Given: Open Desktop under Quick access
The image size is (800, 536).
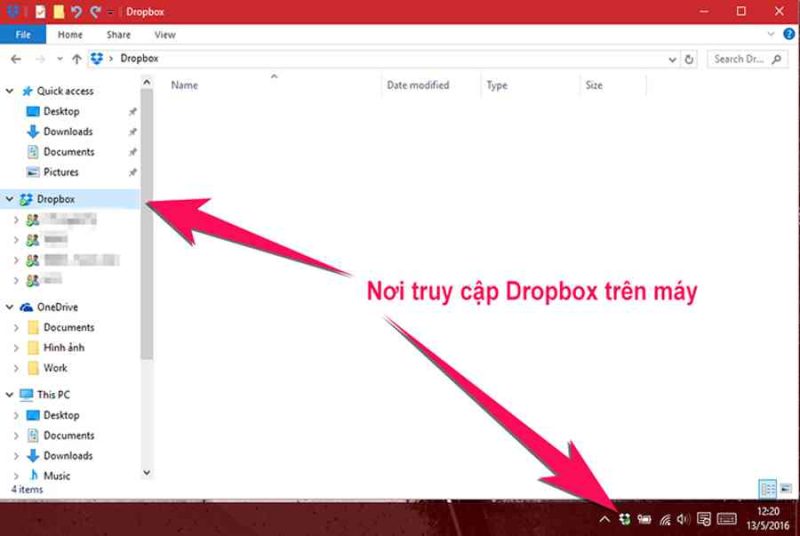Looking at the screenshot, I should coord(61,111).
